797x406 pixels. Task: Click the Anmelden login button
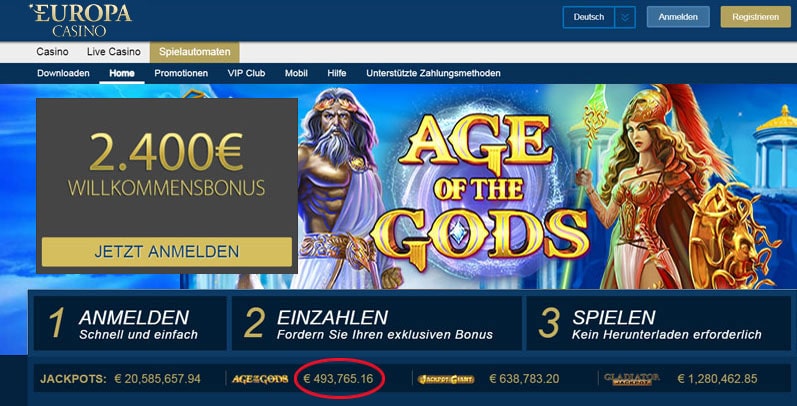coord(678,17)
